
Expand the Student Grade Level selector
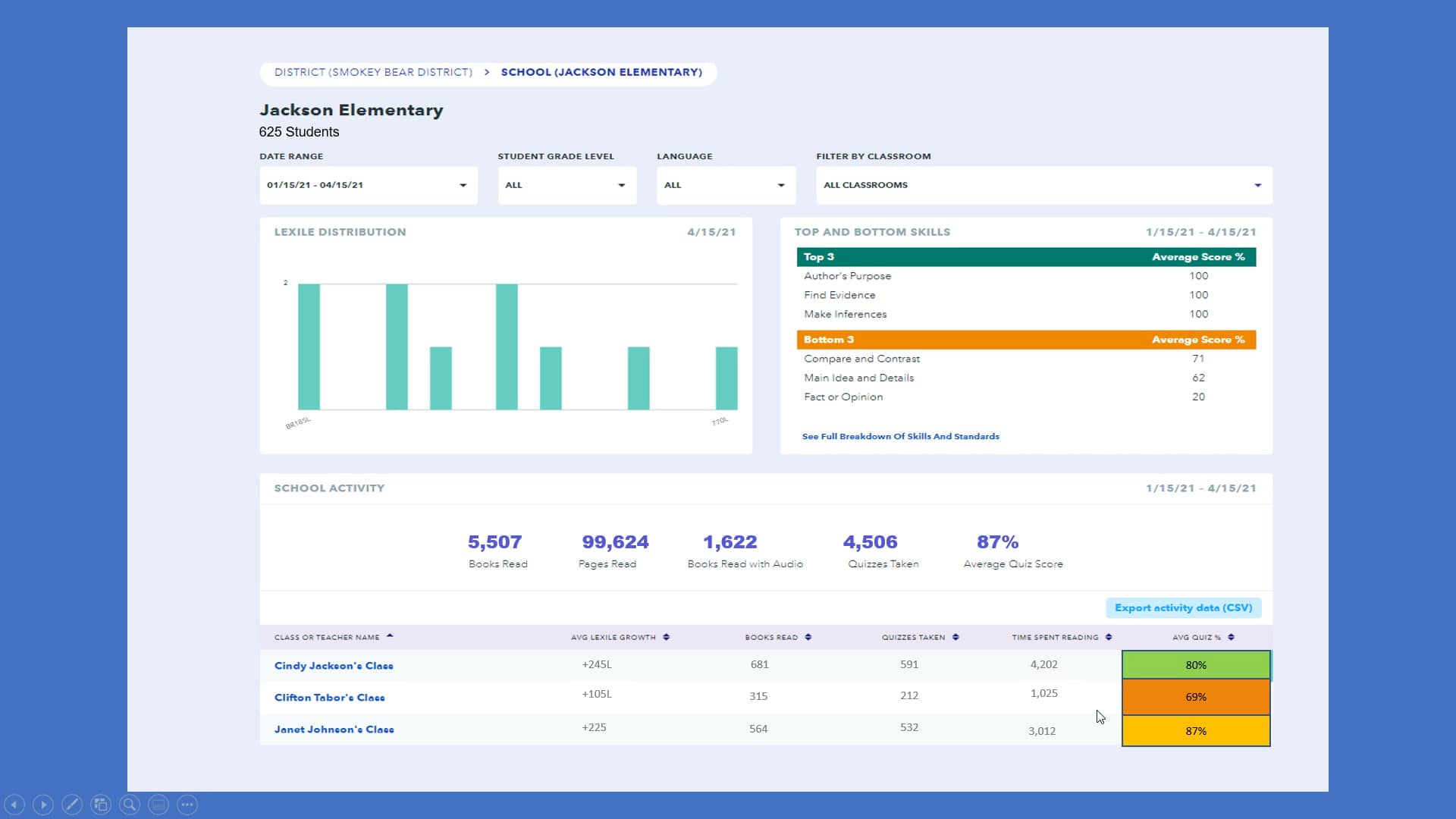[566, 185]
